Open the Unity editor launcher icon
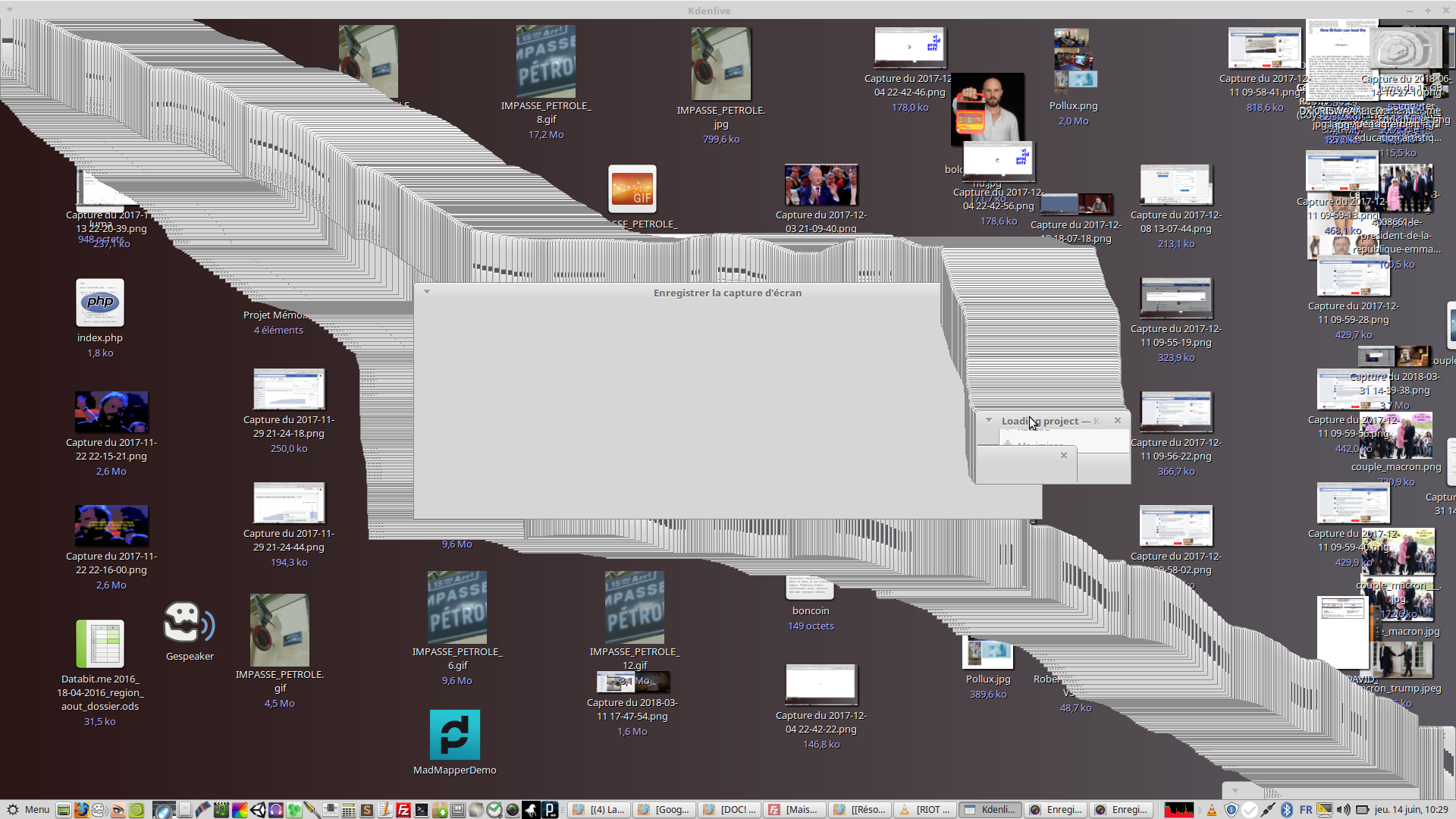 click(259, 810)
